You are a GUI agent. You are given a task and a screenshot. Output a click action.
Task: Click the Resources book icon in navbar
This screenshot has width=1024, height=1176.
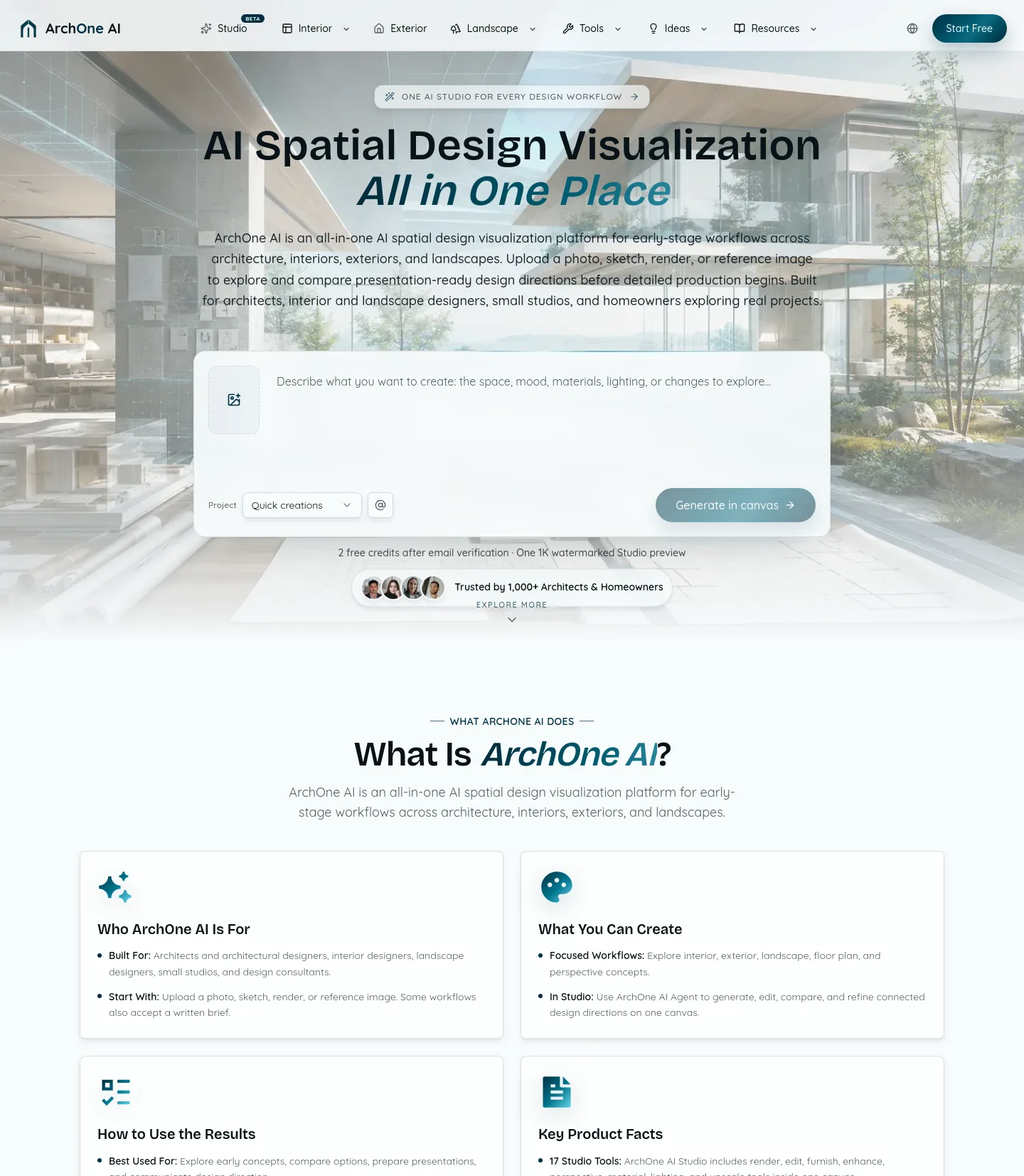740,28
